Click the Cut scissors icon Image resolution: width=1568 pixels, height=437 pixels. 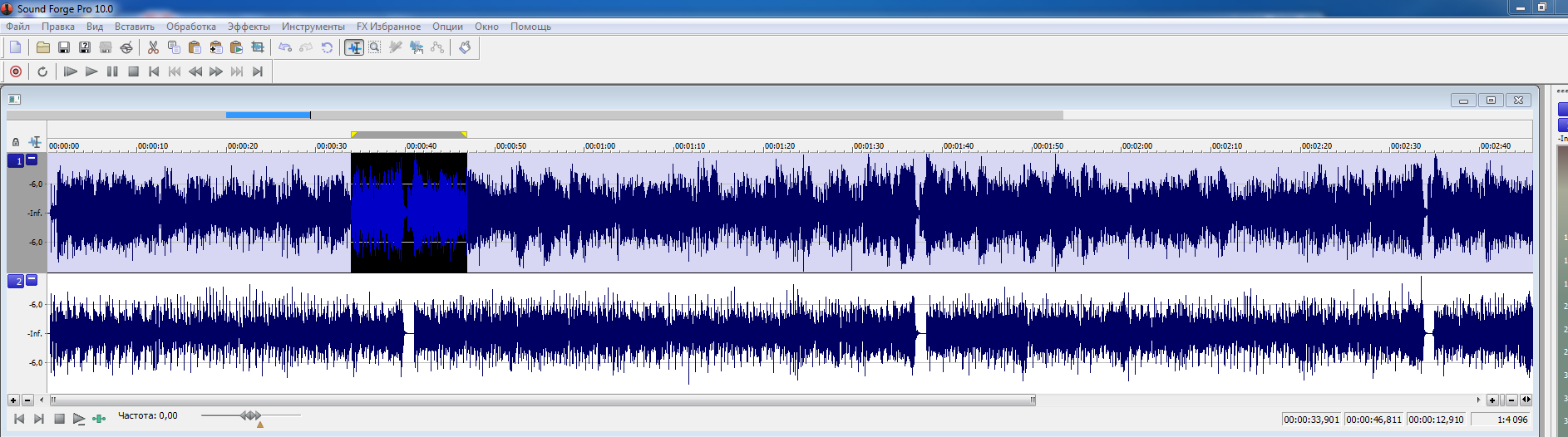tap(153, 47)
